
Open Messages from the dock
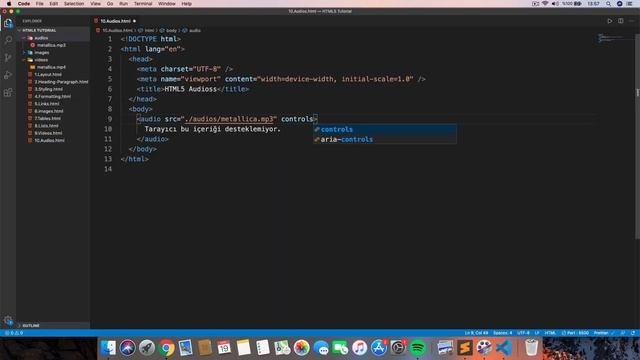tap(321, 348)
